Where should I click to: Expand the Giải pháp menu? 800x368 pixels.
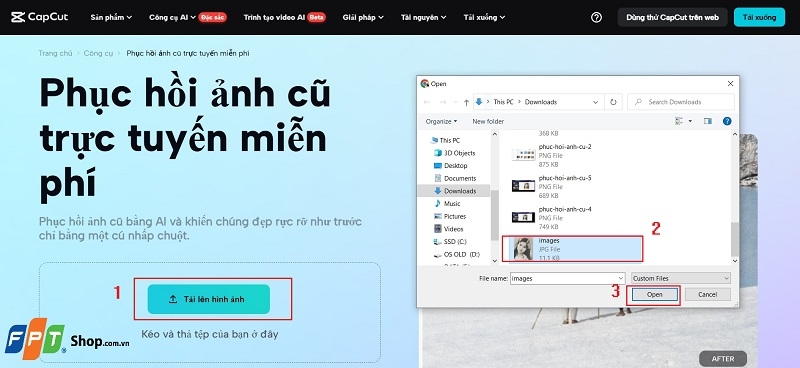pos(363,17)
